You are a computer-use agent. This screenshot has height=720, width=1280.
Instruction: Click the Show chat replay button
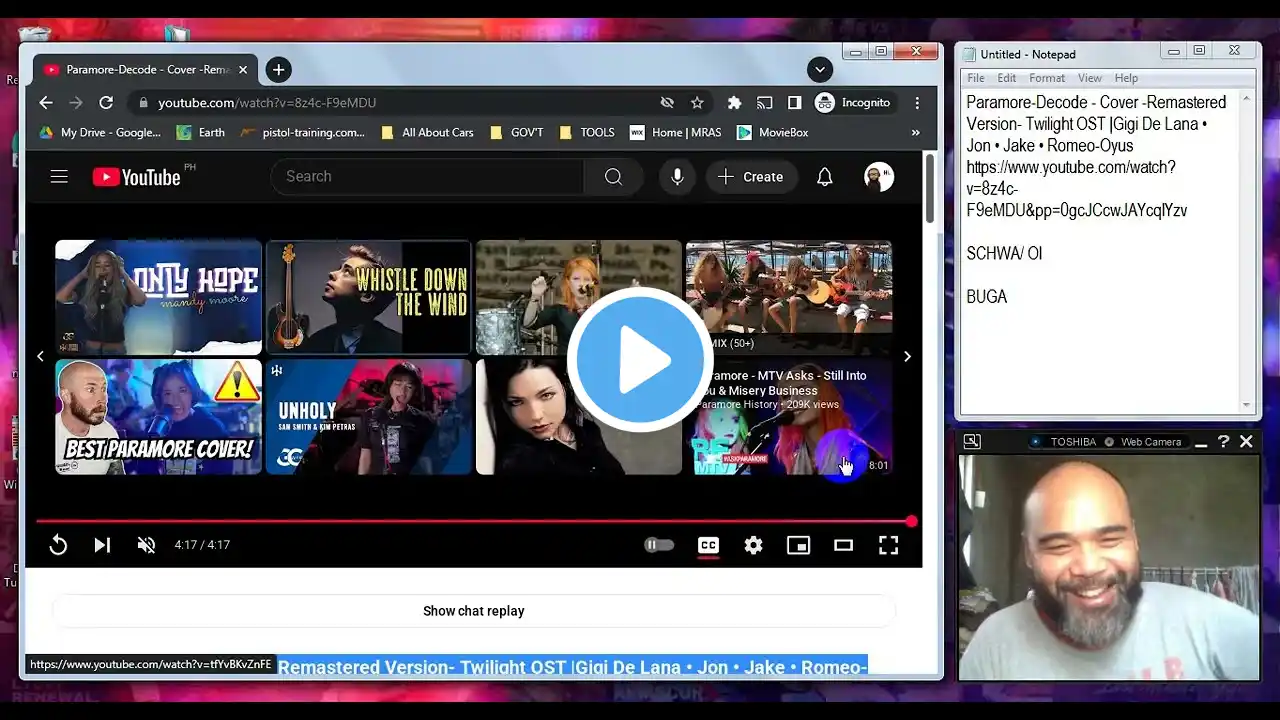[473, 611]
